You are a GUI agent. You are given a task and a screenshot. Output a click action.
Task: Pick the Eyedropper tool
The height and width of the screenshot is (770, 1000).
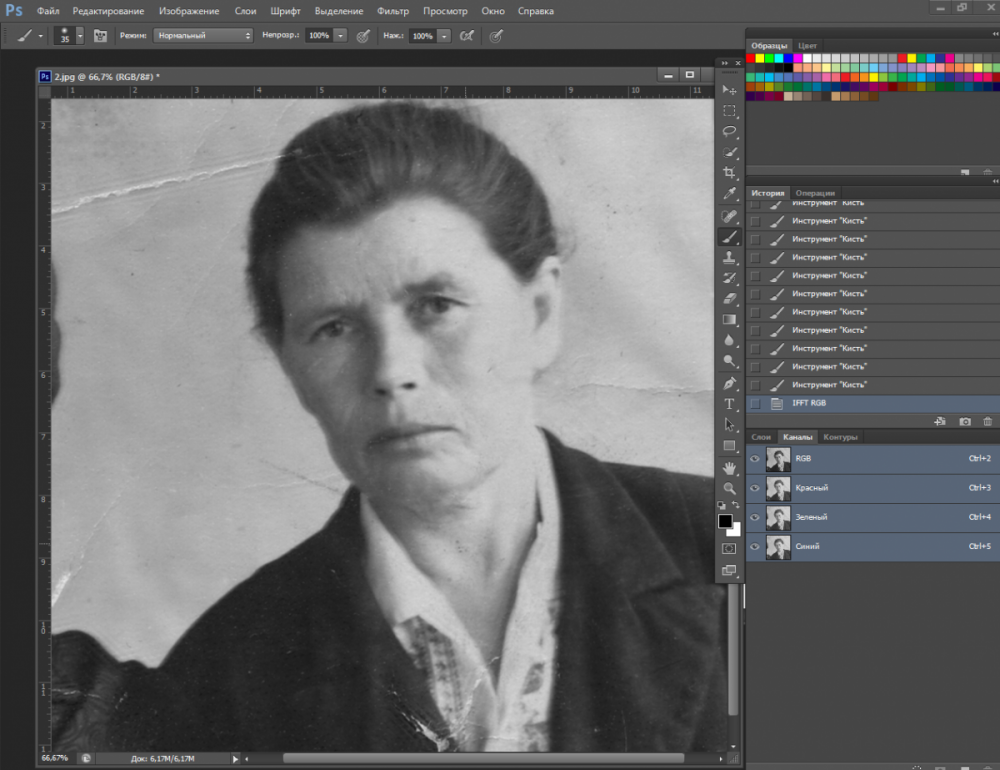tap(729, 194)
